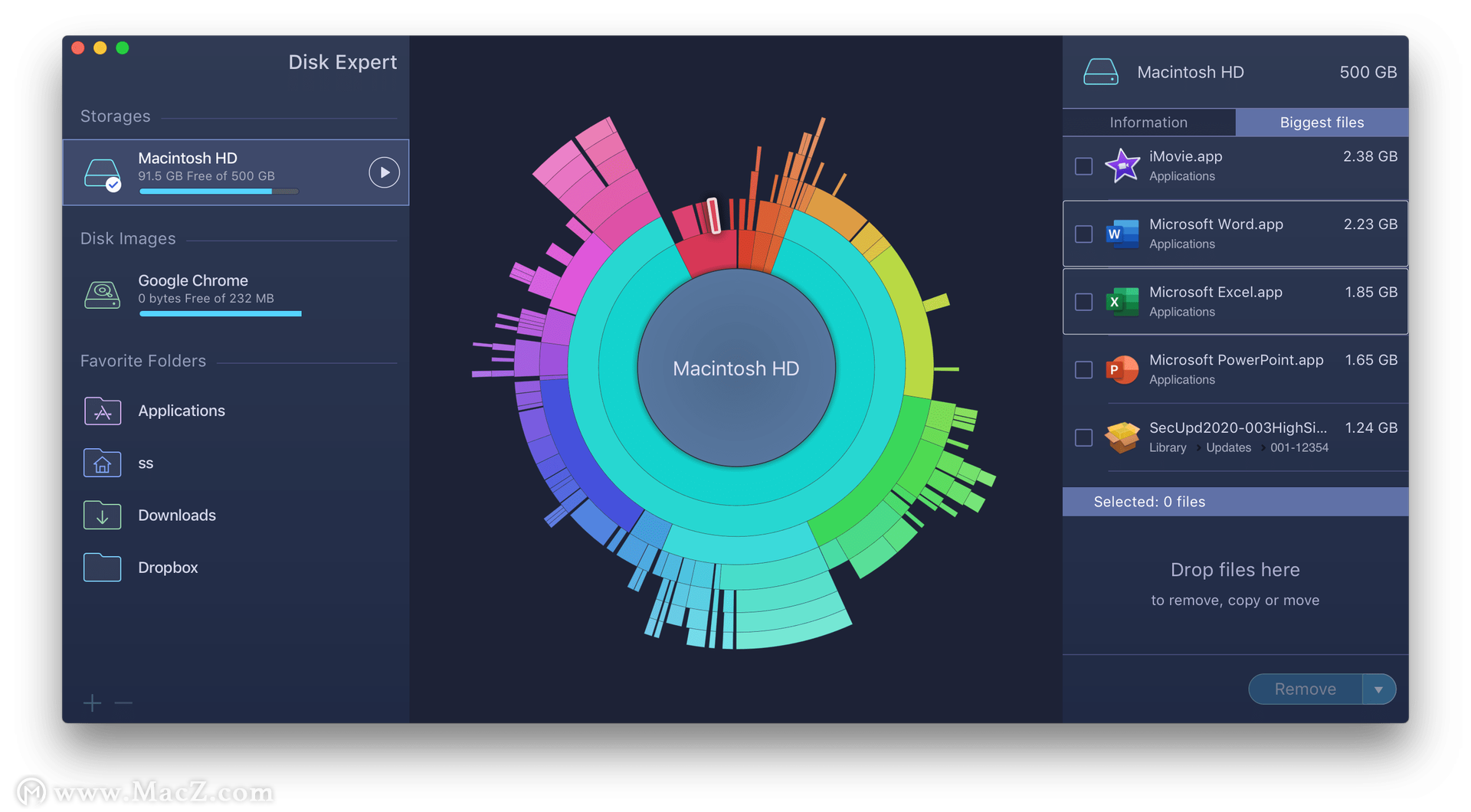Click the Macintosh HD drive icon in Storages

click(x=103, y=174)
